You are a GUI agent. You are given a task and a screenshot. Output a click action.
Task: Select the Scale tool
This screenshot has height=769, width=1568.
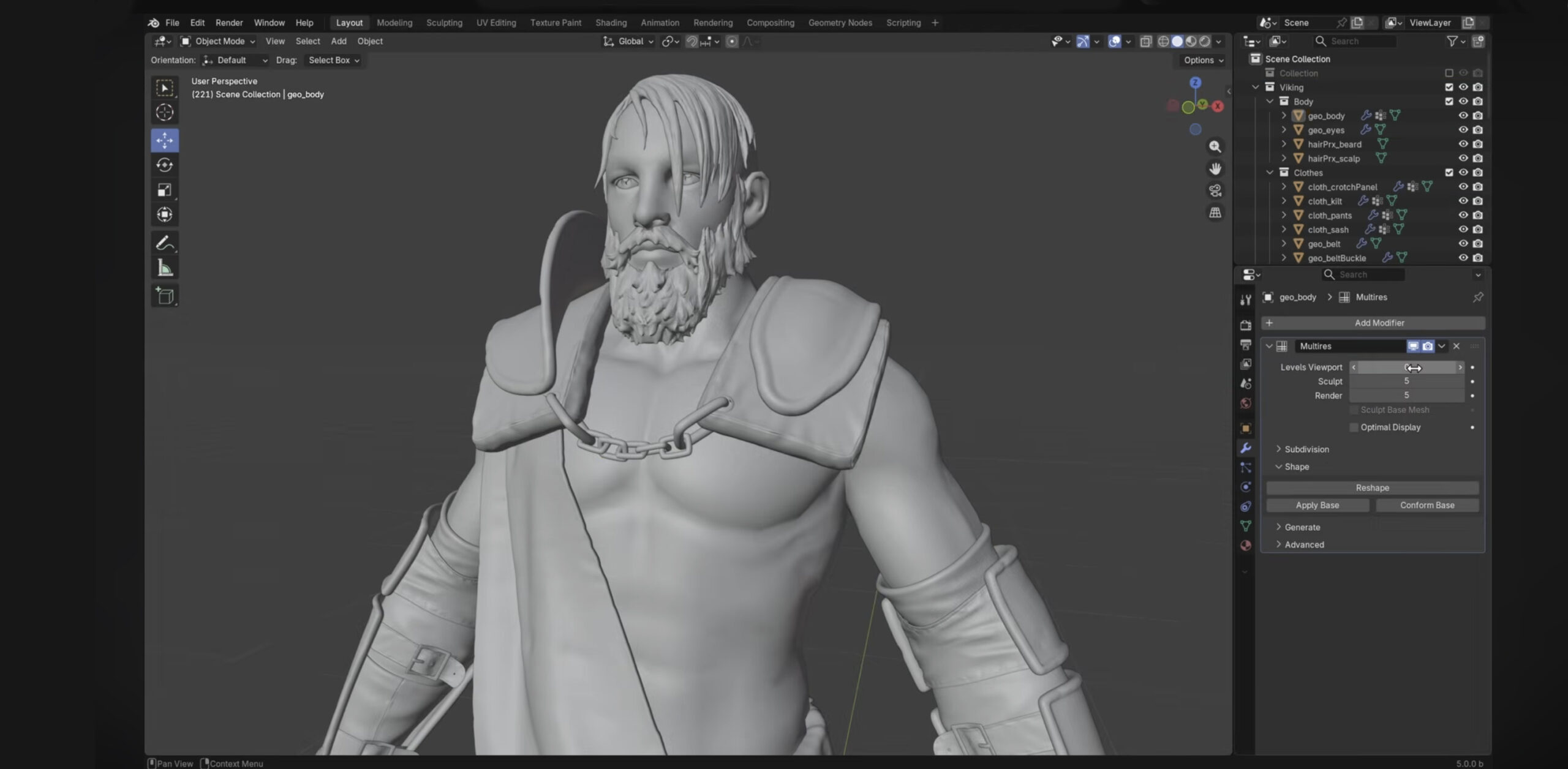(164, 190)
